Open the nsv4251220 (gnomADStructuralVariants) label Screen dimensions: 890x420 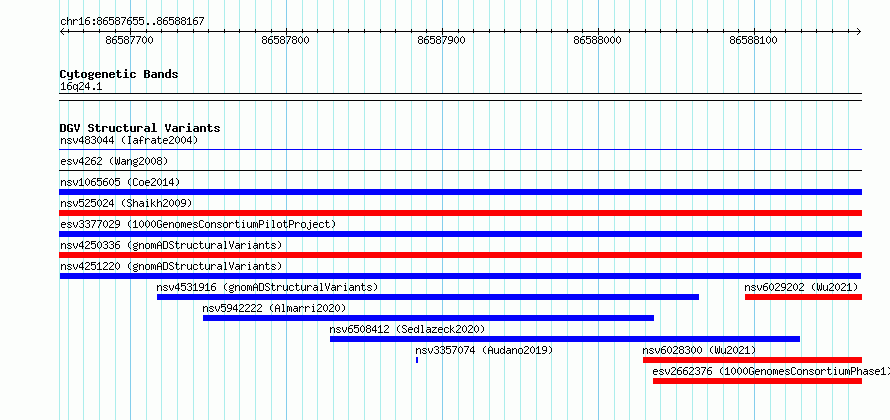171,266
